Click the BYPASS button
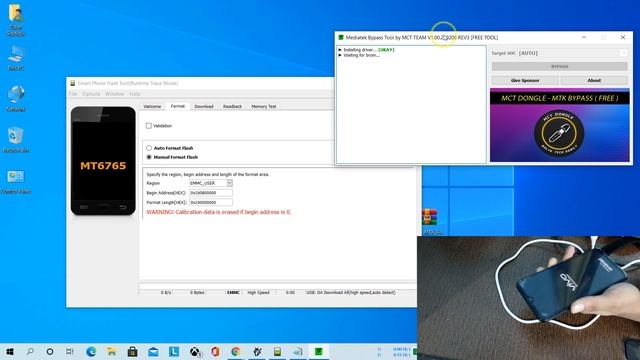 [x=560, y=66]
